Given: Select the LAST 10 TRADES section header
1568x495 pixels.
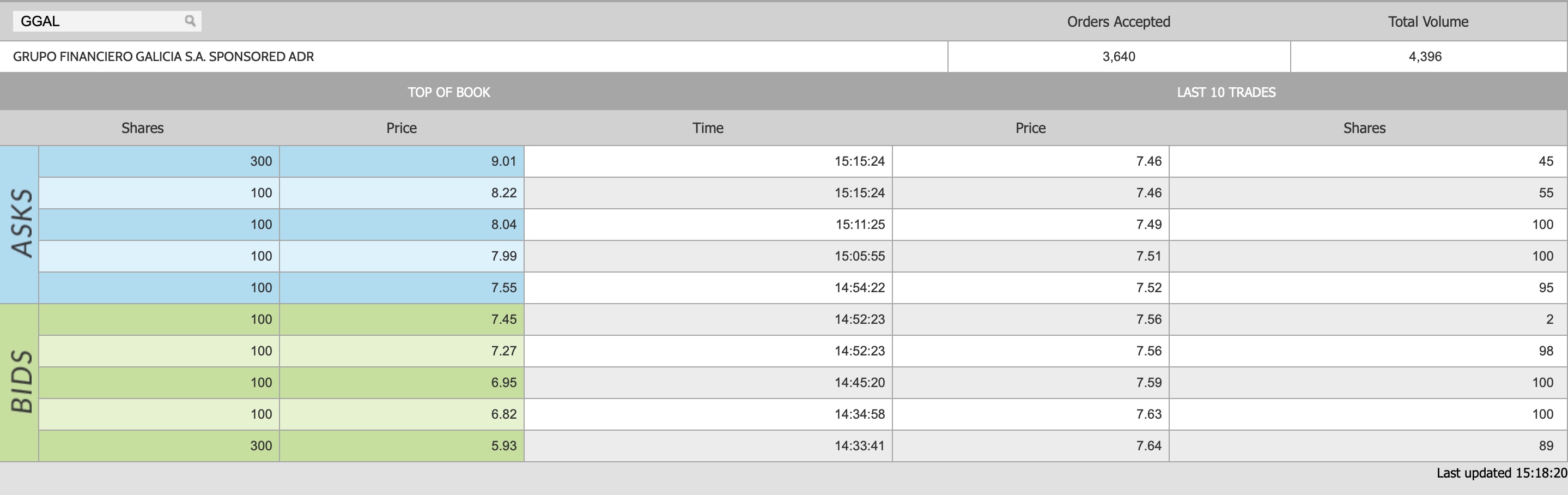Looking at the screenshot, I should [x=1226, y=93].
